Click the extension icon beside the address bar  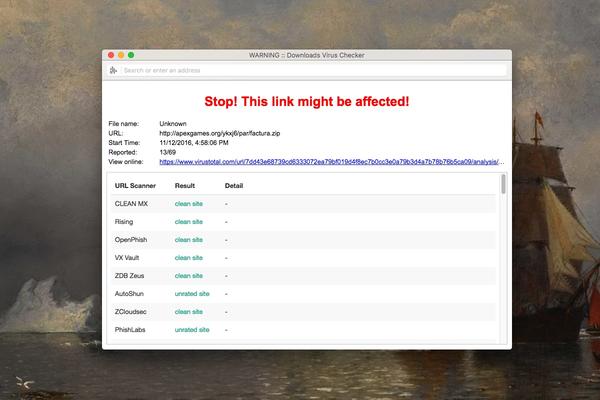pyautogui.click(x=114, y=70)
